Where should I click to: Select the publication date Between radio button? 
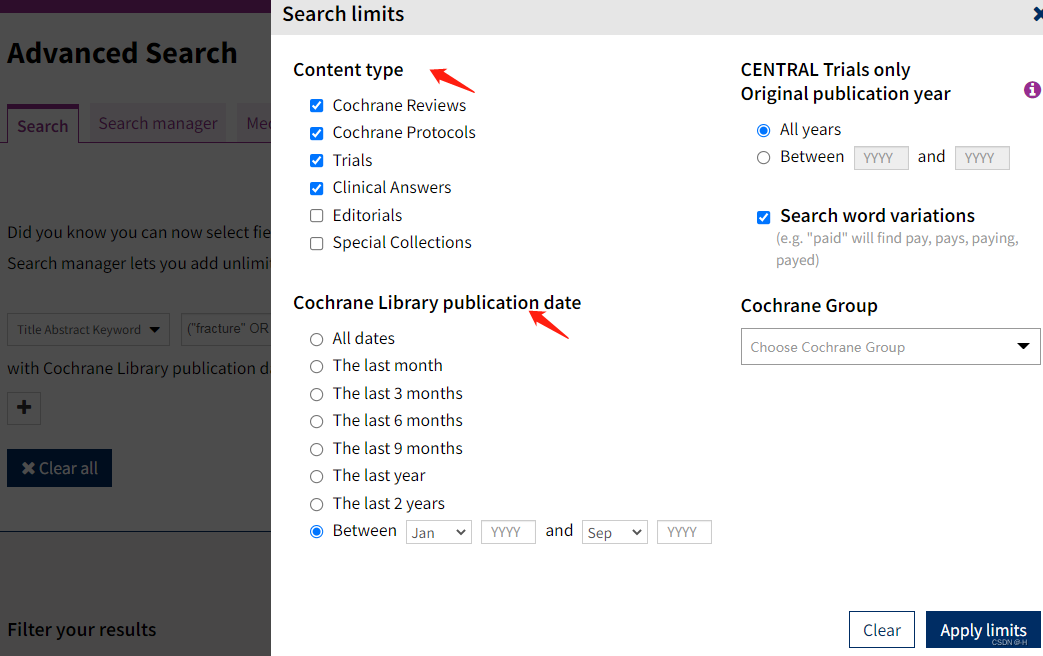(317, 532)
